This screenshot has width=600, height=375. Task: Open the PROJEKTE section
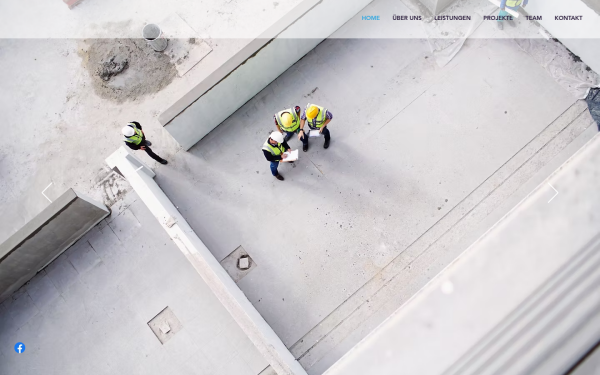pyautogui.click(x=498, y=18)
